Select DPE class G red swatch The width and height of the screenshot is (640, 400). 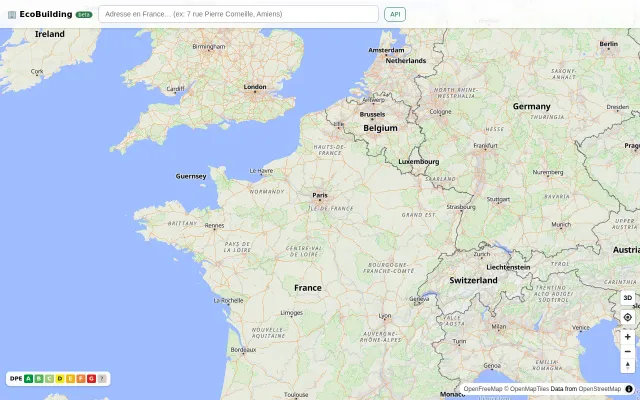coord(91,379)
